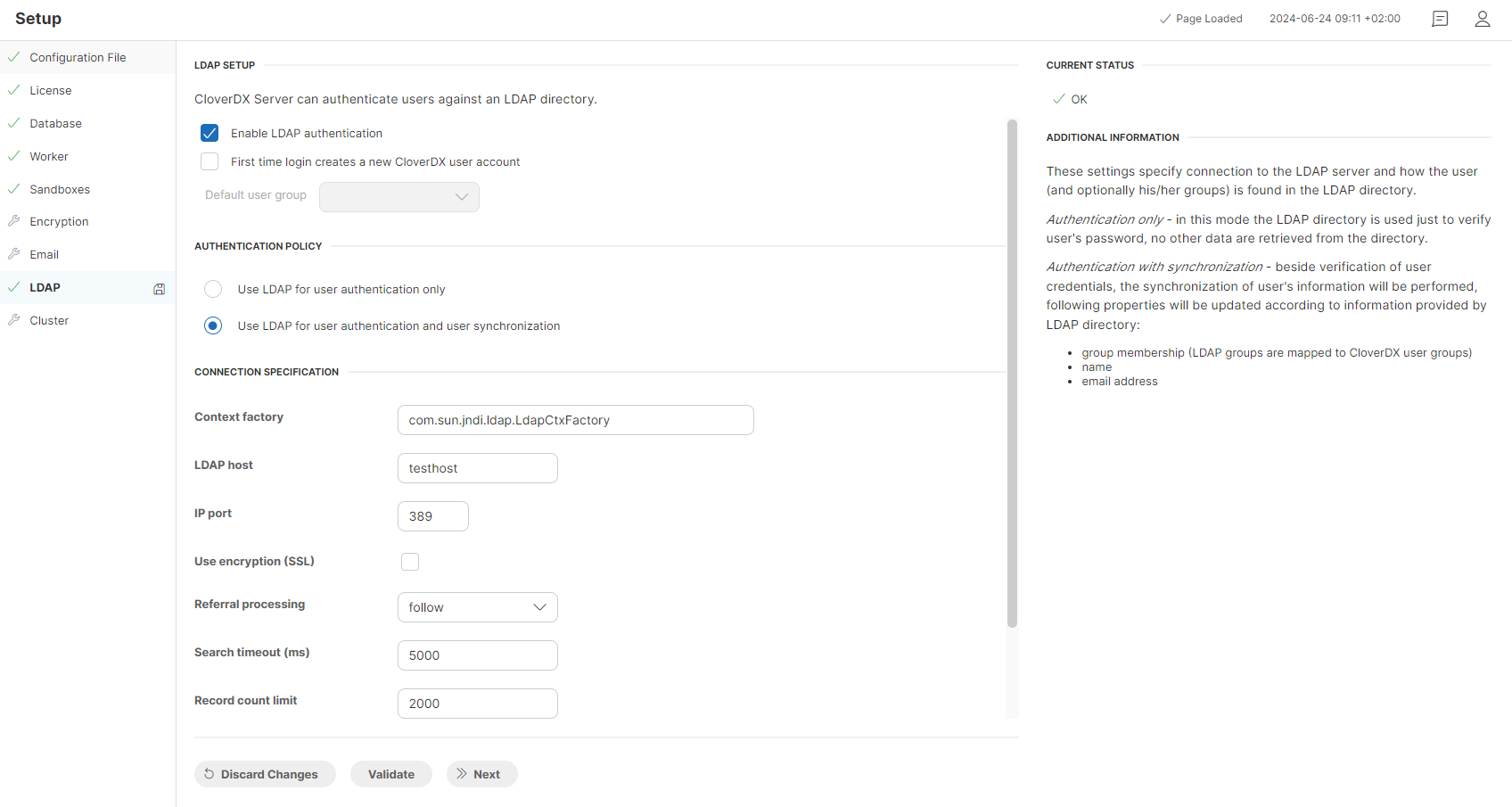
Task: Disable the Enable LDAP authentication checkbox
Action: tap(210, 132)
